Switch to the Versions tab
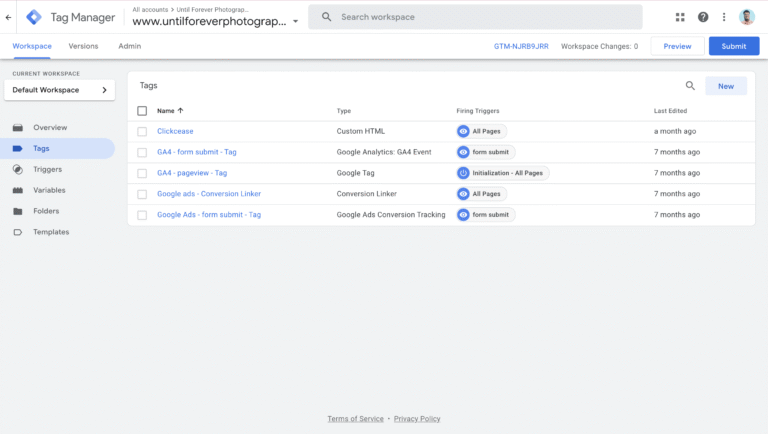 [x=83, y=46]
